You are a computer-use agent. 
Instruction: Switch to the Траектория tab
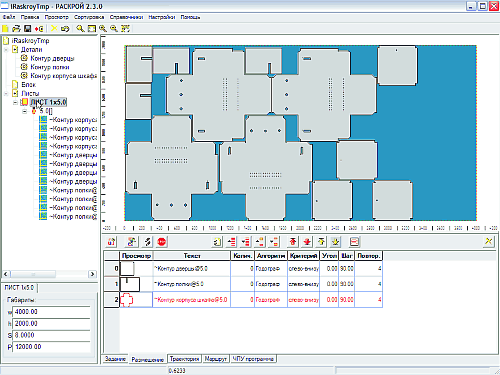coord(184,359)
